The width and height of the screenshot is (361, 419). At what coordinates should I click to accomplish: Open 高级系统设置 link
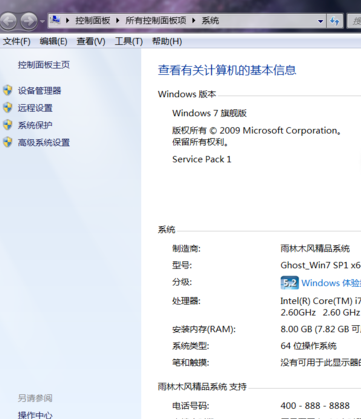(x=44, y=143)
